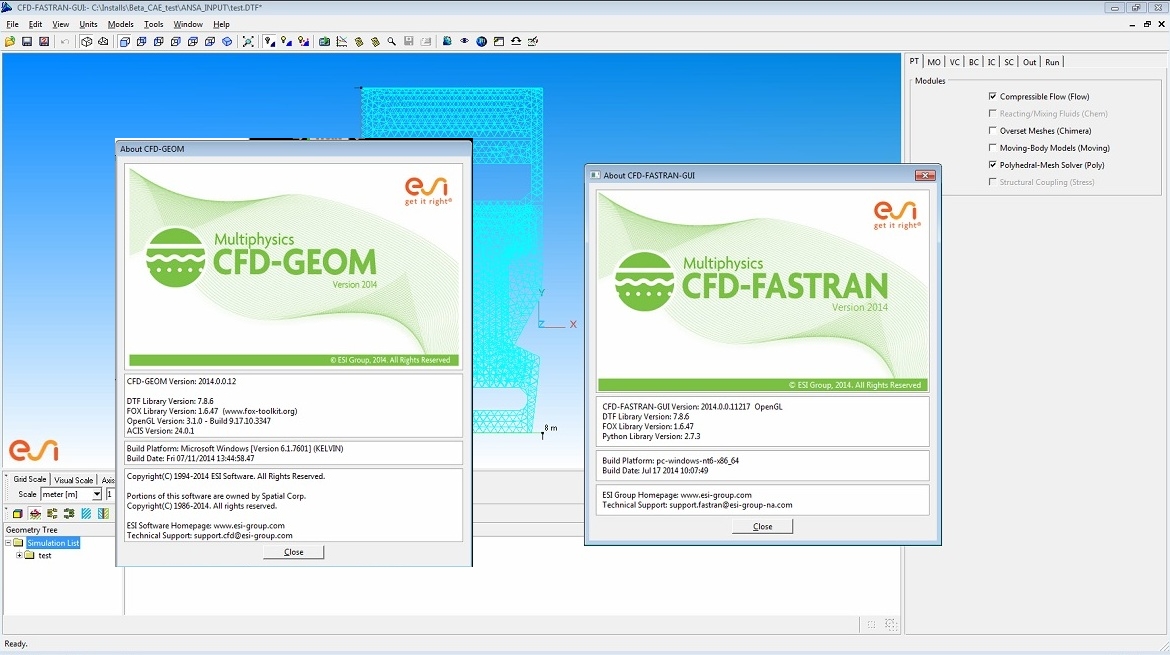Image resolution: width=1170 pixels, height=655 pixels.
Task: Enable Overset Meshes (Chimera) checkbox
Action: (992, 131)
